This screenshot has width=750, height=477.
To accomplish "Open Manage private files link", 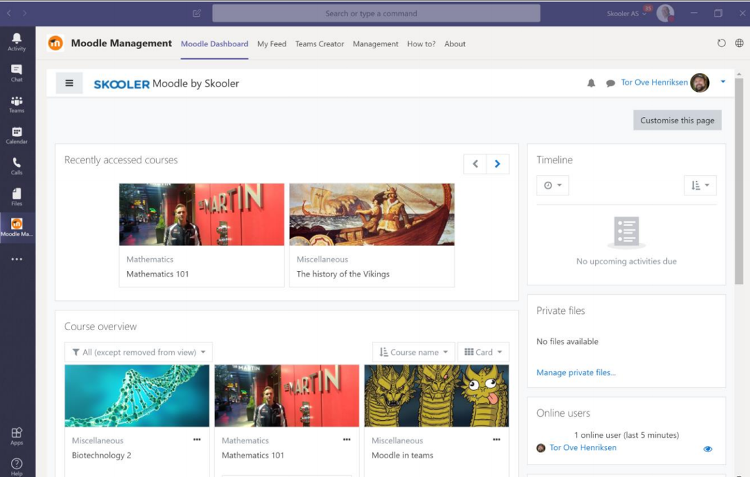I will pyautogui.click(x=576, y=372).
